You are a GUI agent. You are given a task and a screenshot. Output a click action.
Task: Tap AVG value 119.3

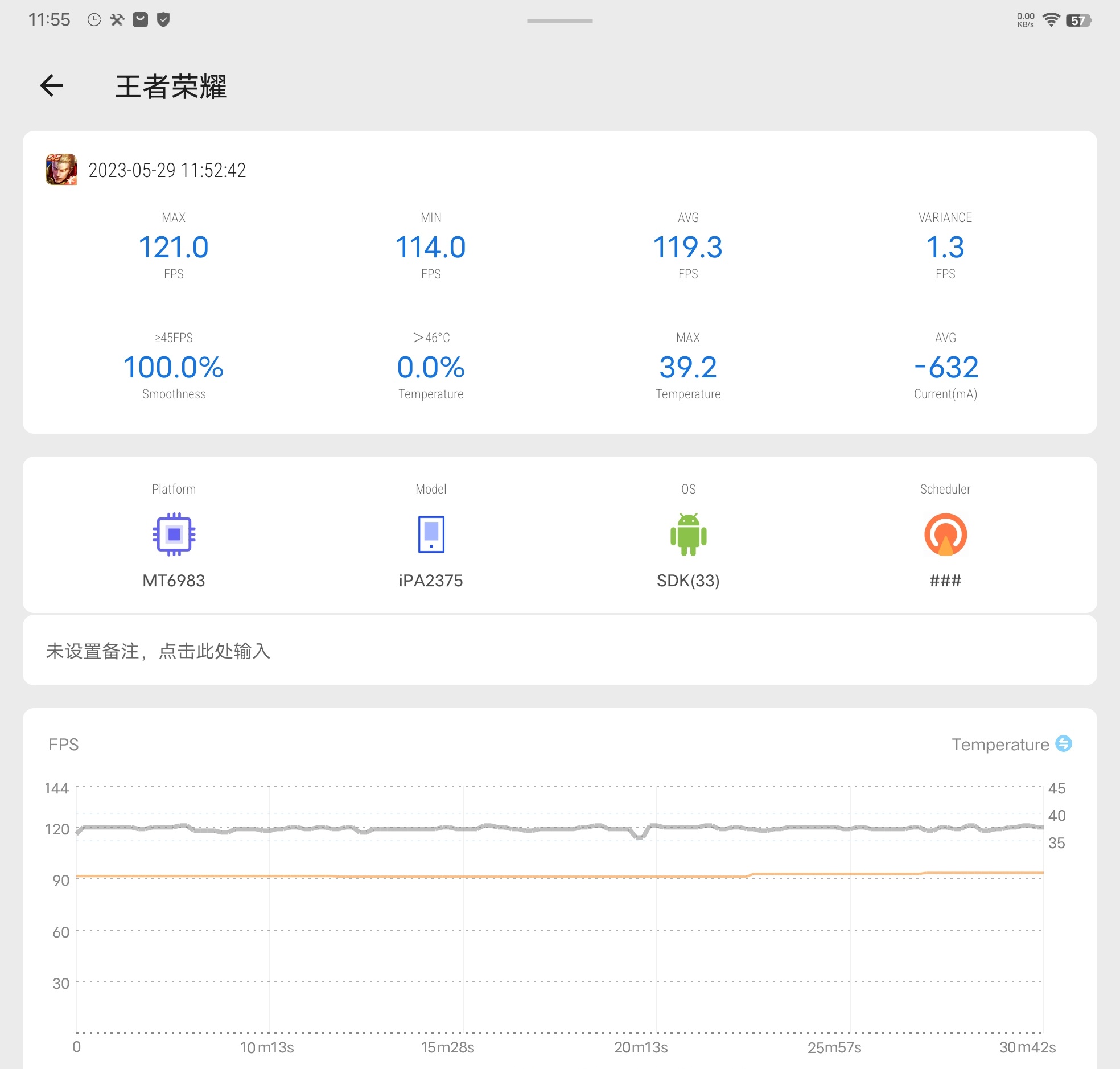(x=688, y=247)
